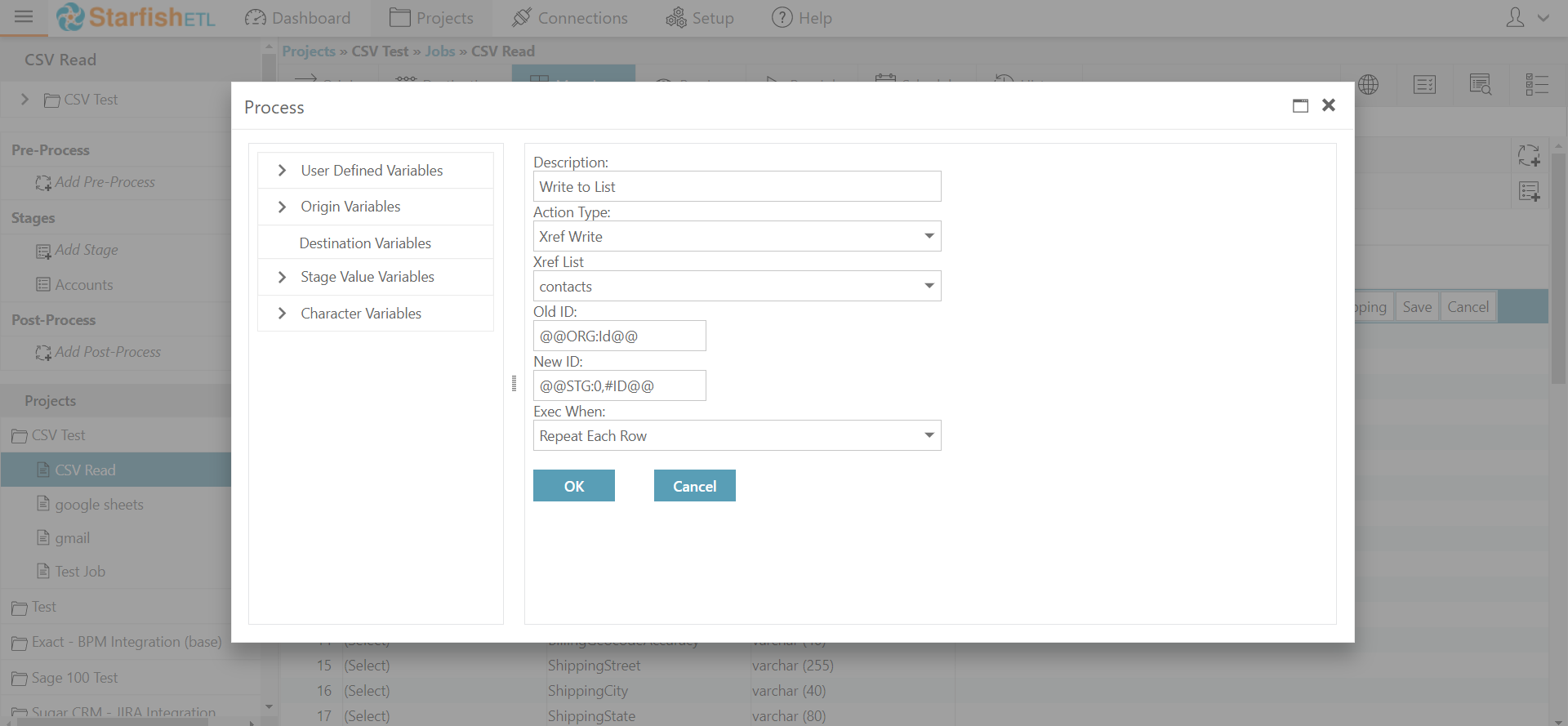Click the add stage icon at right
This screenshot has width=1568, height=726.
pyautogui.click(x=1529, y=192)
